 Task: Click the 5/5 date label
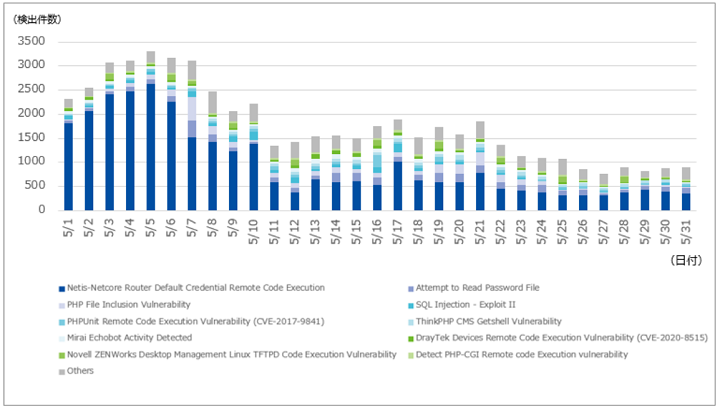pos(151,228)
